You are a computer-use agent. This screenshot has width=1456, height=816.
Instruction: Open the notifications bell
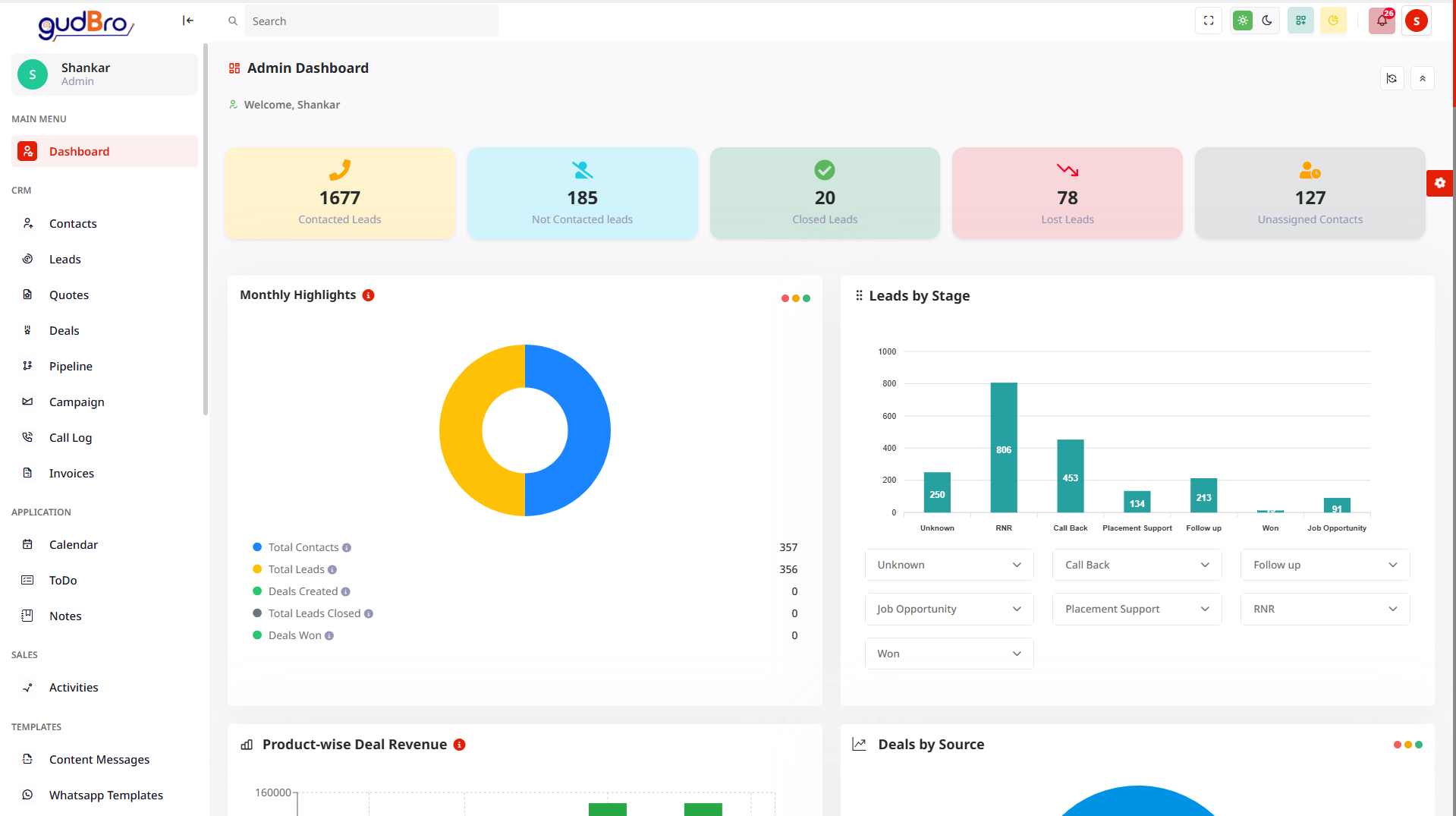coord(1382,20)
